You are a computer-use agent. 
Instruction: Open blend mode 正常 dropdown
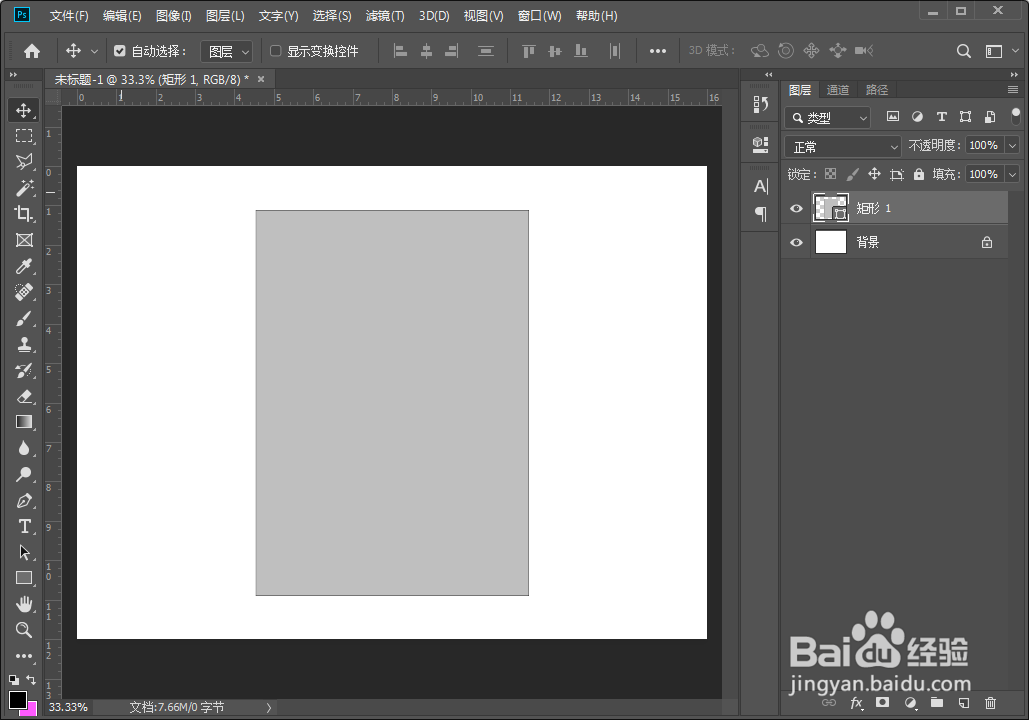point(843,146)
